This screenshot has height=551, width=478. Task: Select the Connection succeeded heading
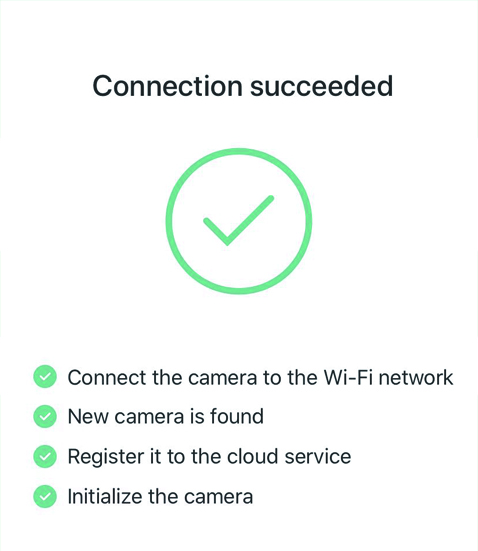(243, 86)
